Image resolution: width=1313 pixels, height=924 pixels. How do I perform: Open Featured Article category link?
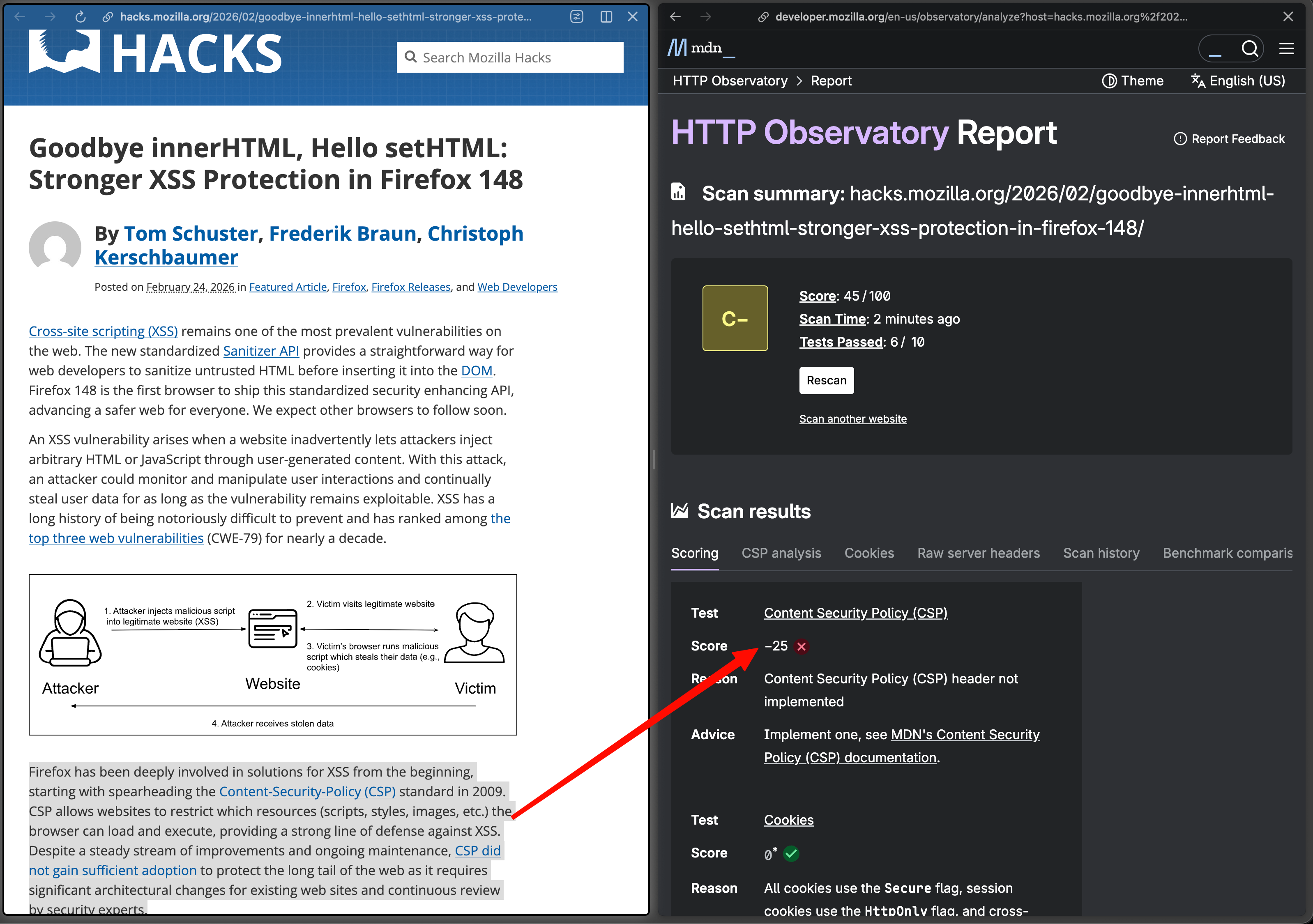point(288,287)
